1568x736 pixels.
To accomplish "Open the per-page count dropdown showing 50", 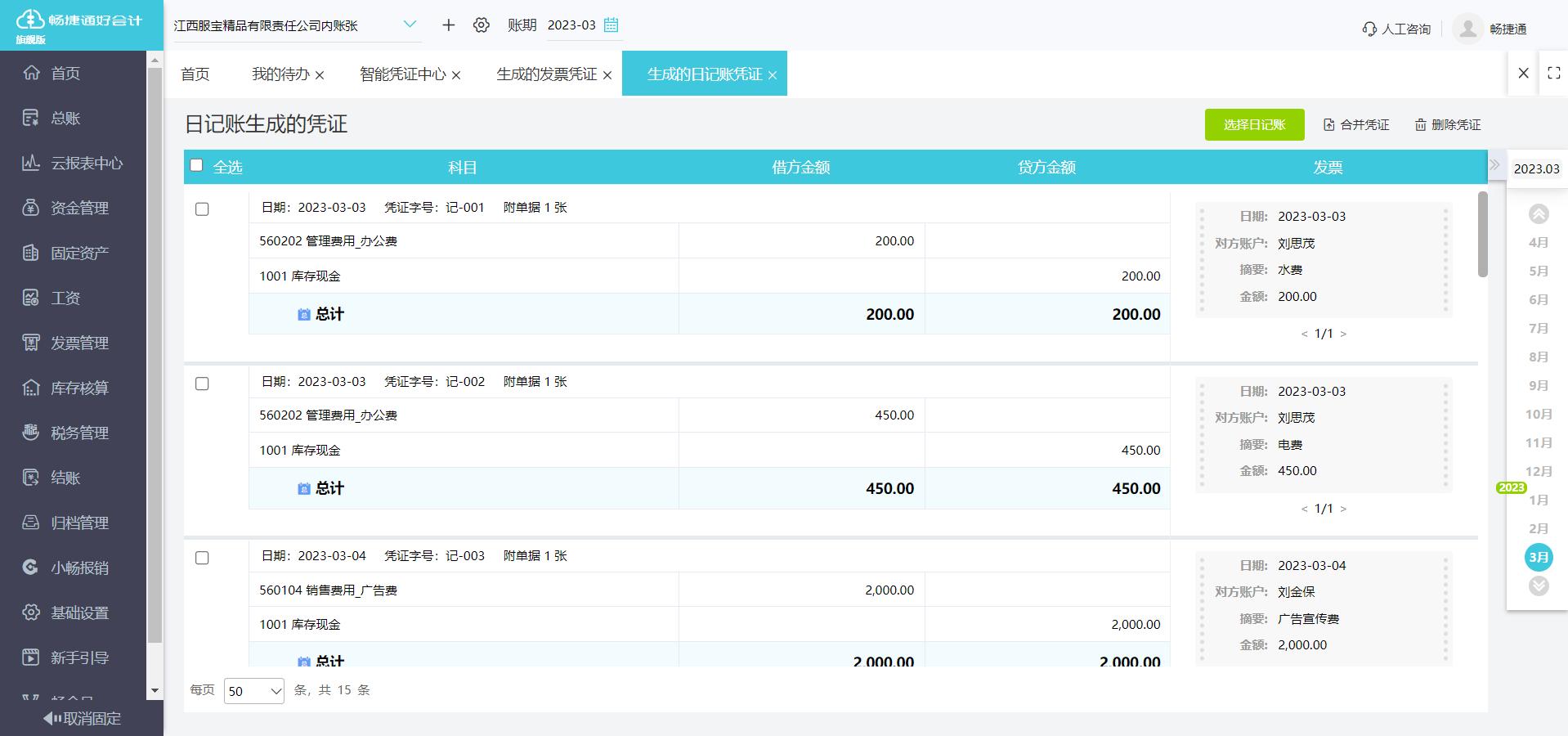I will click(x=253, y=691).
